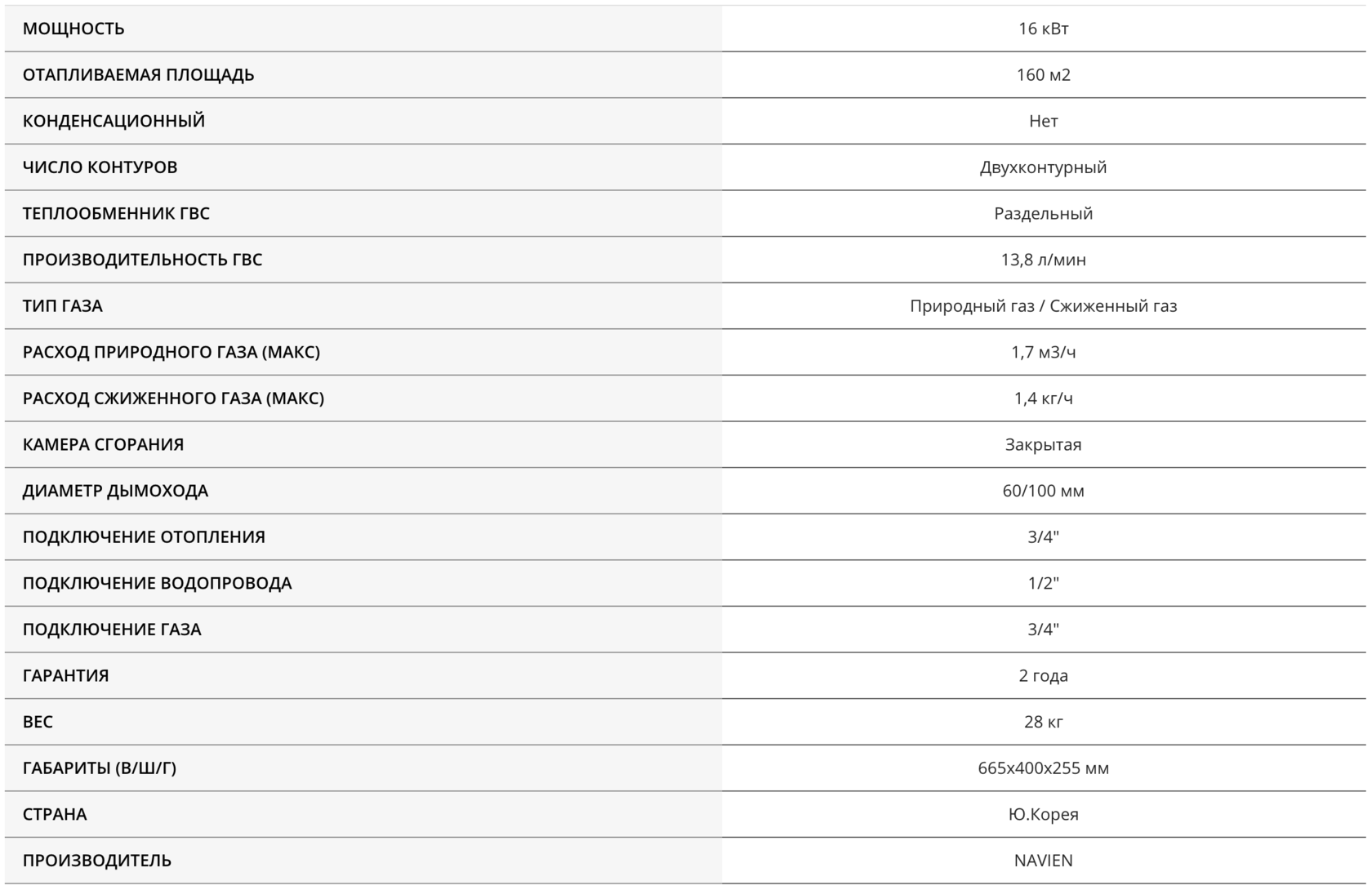Viewport: 1372px width, 890px height.
Task: Click the Ю.Корея country value
Action: coord(1043,814)
